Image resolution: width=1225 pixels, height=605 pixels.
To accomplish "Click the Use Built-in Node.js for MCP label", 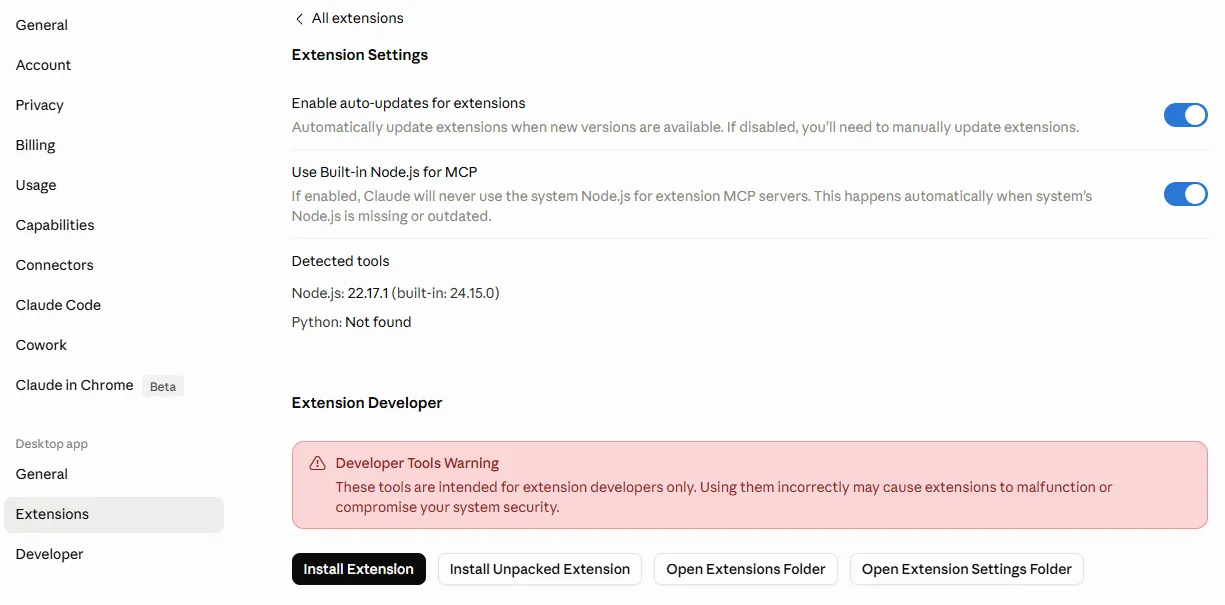I will pos(385,172).
